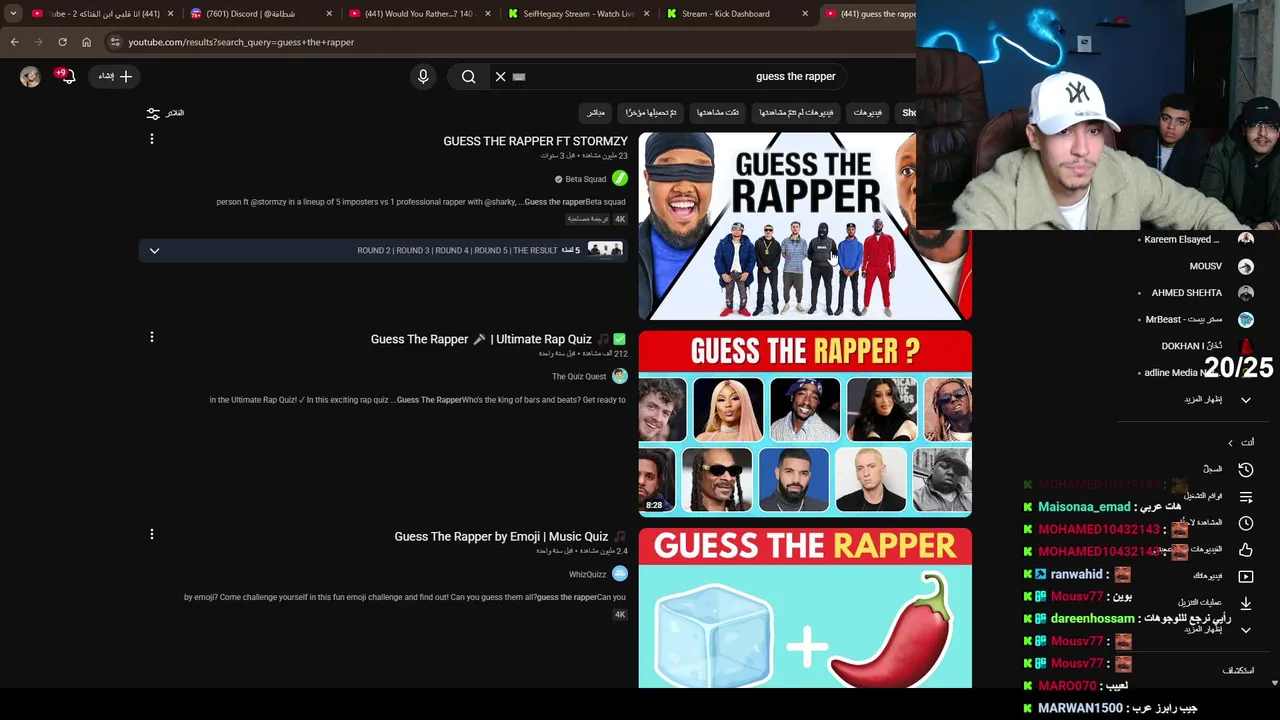Open the sidebar Watch Later clock icon

(1245, 523)
